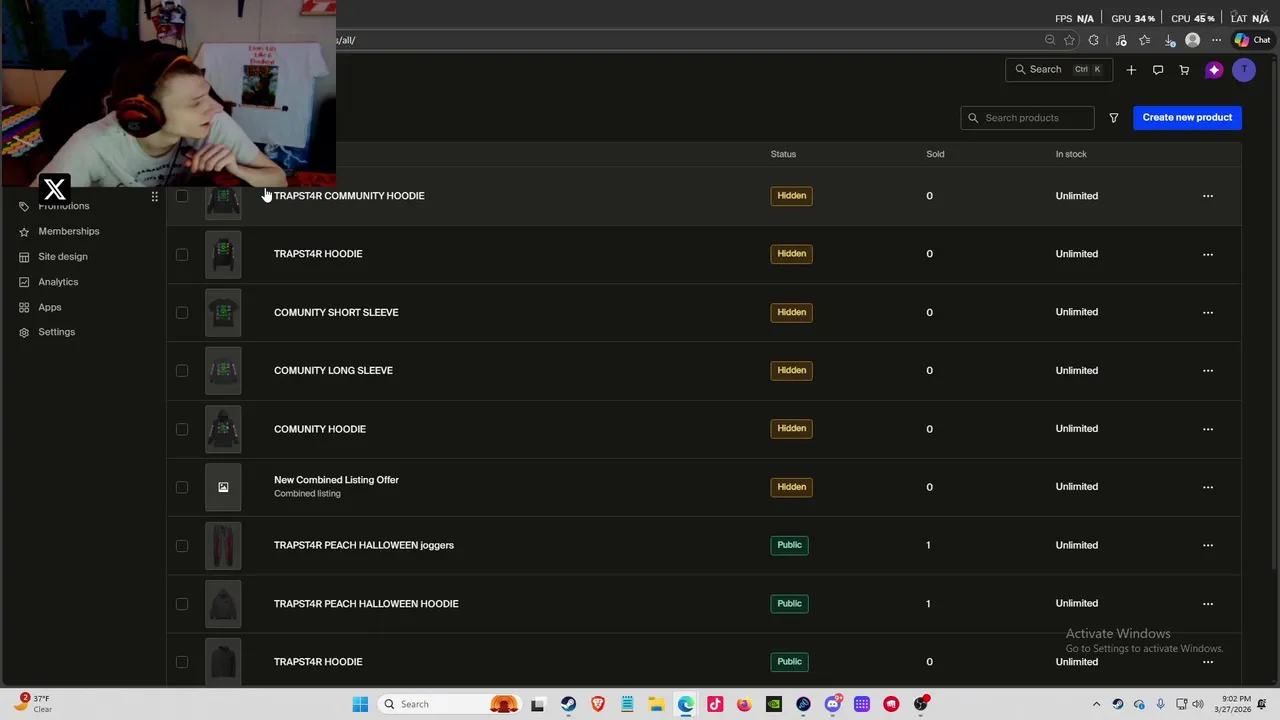Click the filter funnel icon
1280x720 pixels.
(1113, 118)
